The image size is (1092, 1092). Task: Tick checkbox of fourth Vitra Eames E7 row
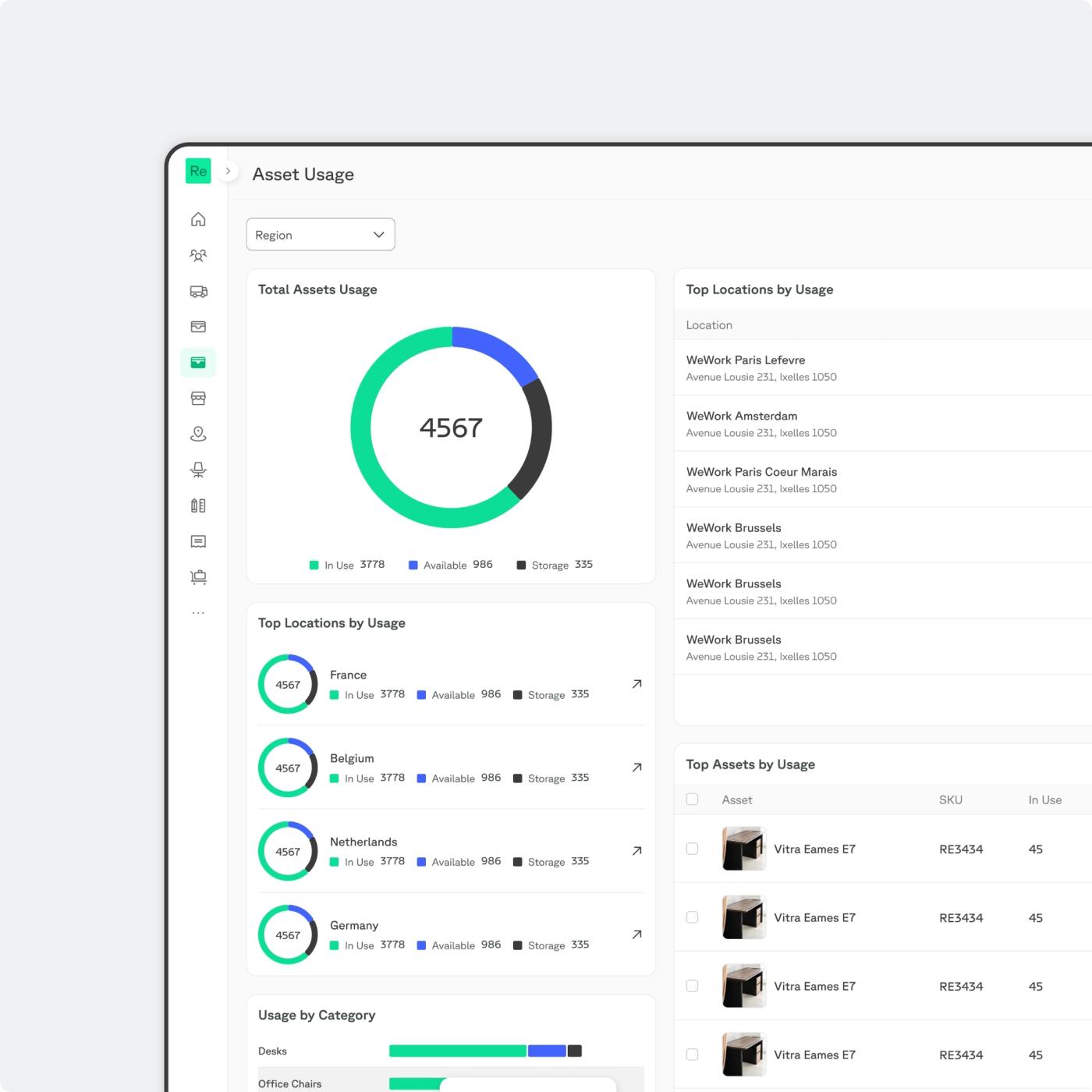point(692,1055)
